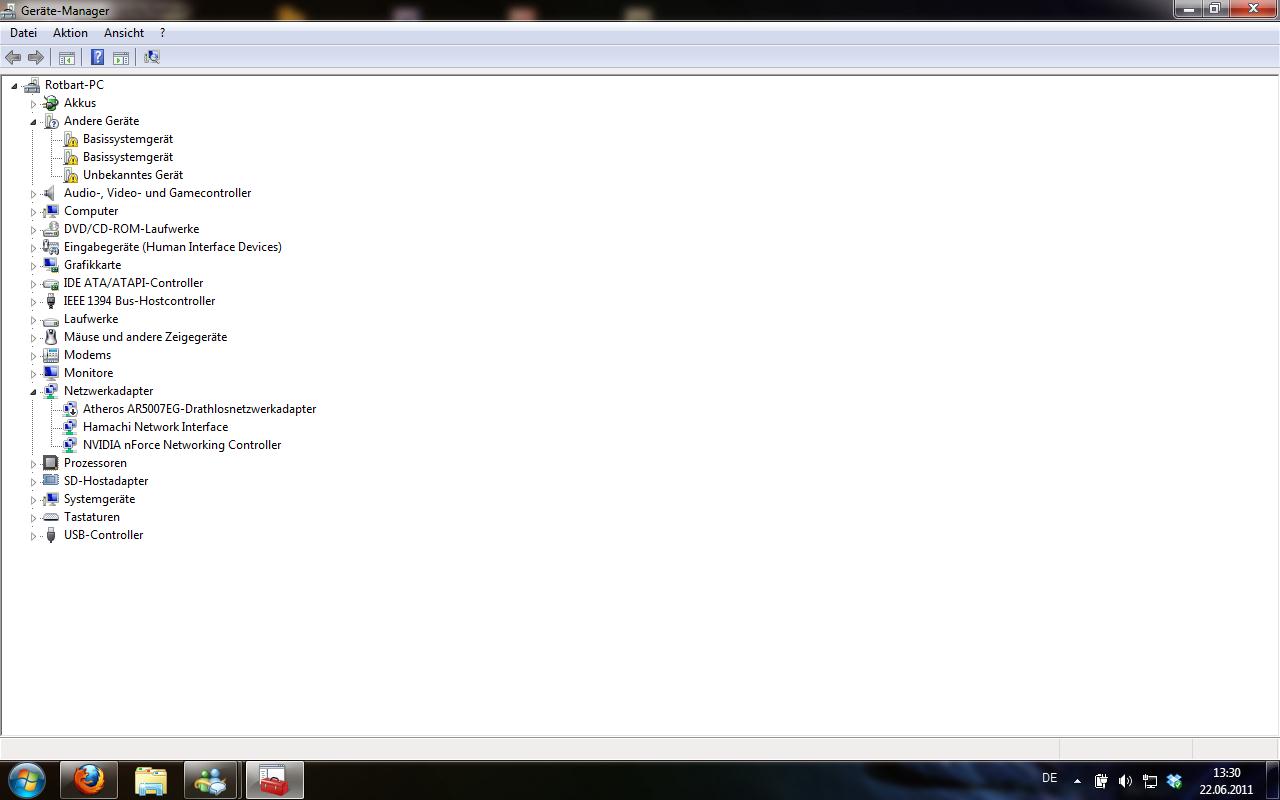Click the network tray icon
1280x800 pixels.
(x=1150, y=781)
